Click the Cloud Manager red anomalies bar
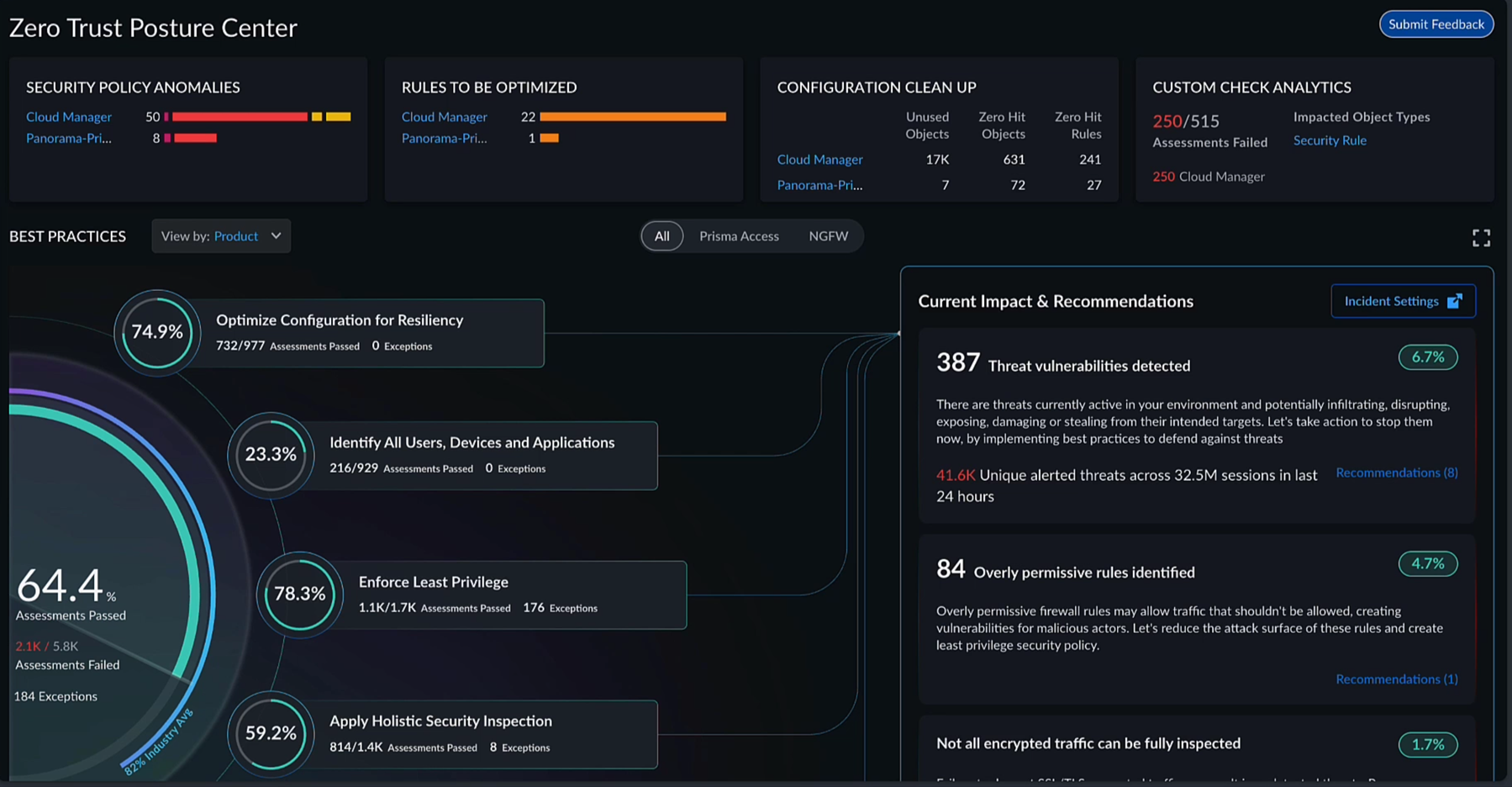Image resolution: width=1512 pixels, height=787 pixels. point(240,117)
